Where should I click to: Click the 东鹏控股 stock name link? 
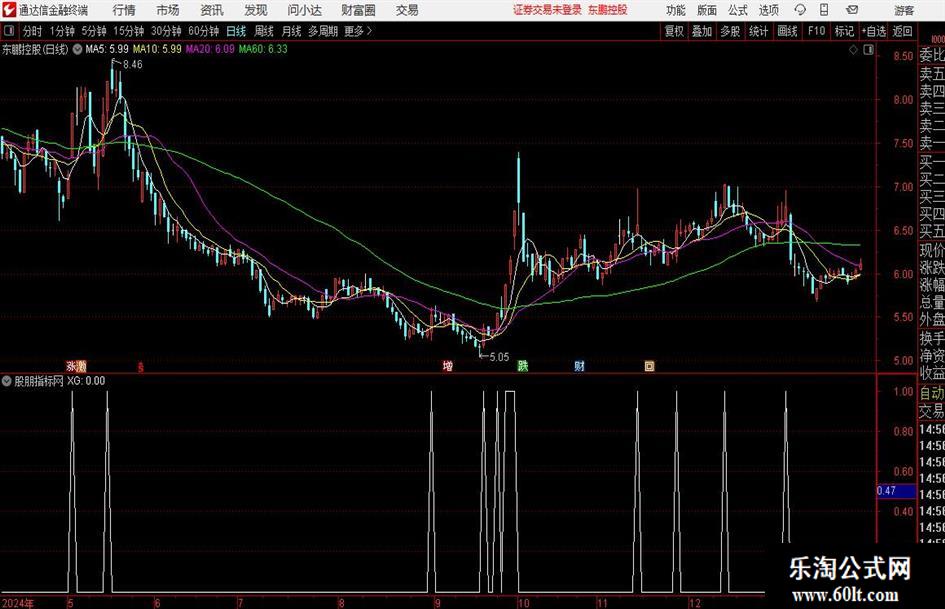[x=608, y=10]
